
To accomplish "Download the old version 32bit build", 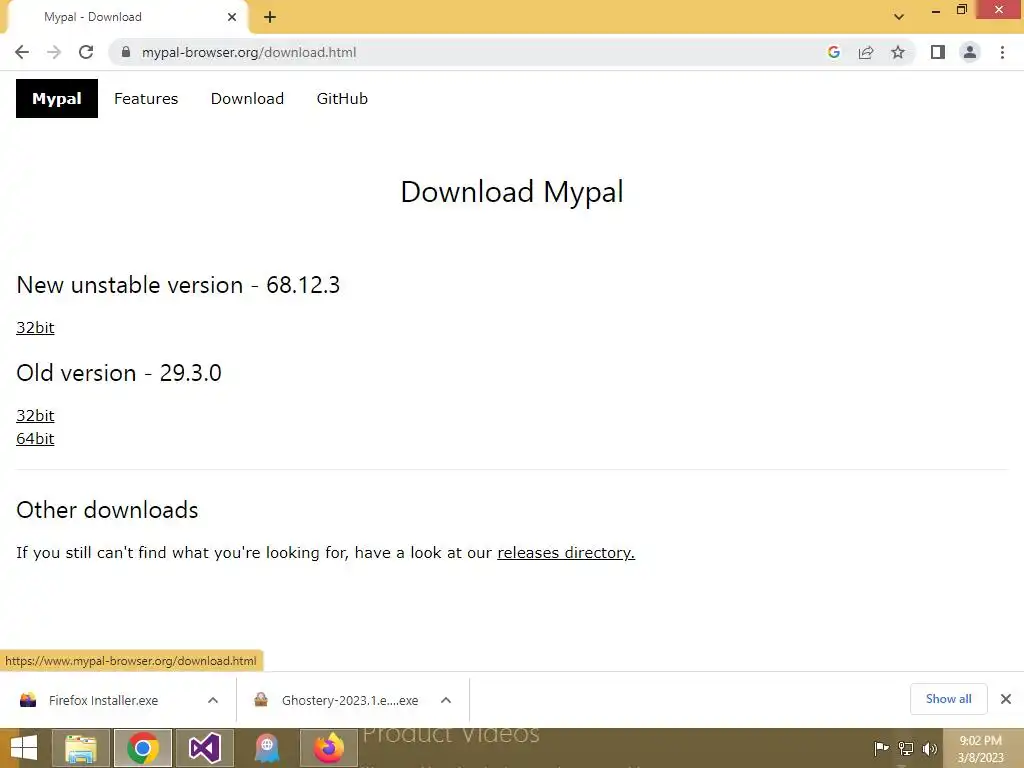I will pos(35,415).
